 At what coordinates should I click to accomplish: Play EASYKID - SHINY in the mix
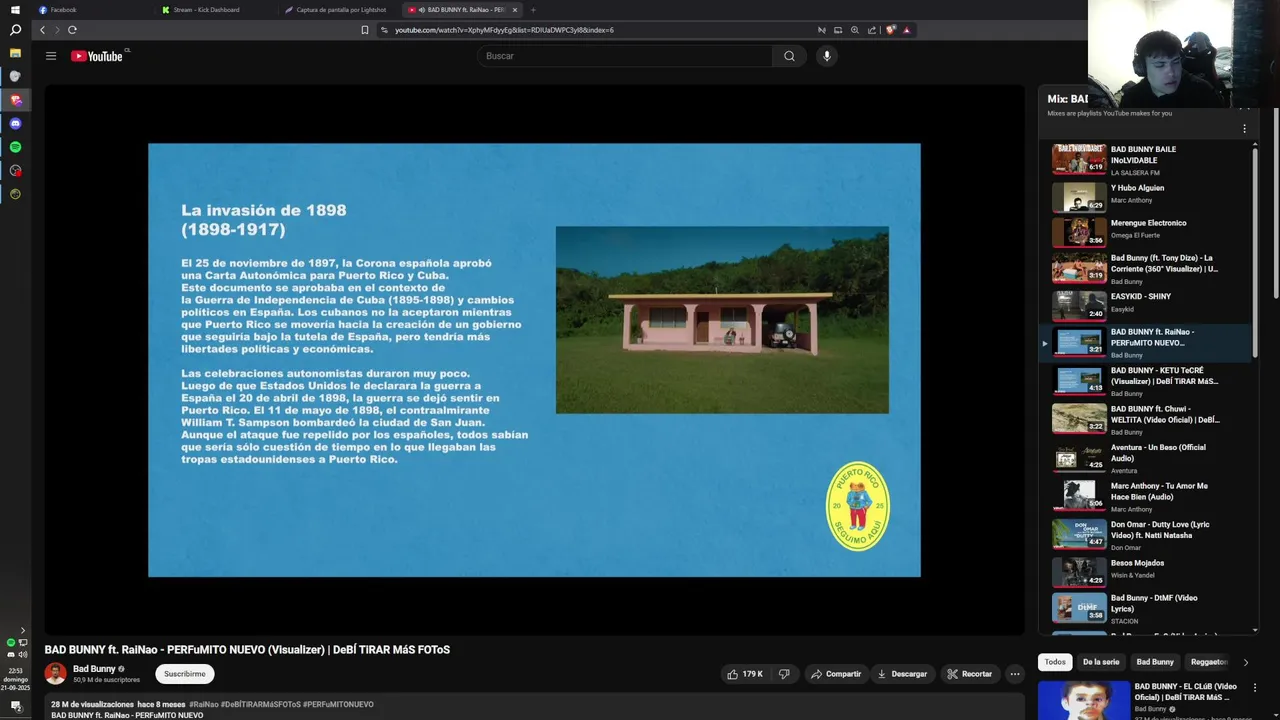click(1145, 305)
